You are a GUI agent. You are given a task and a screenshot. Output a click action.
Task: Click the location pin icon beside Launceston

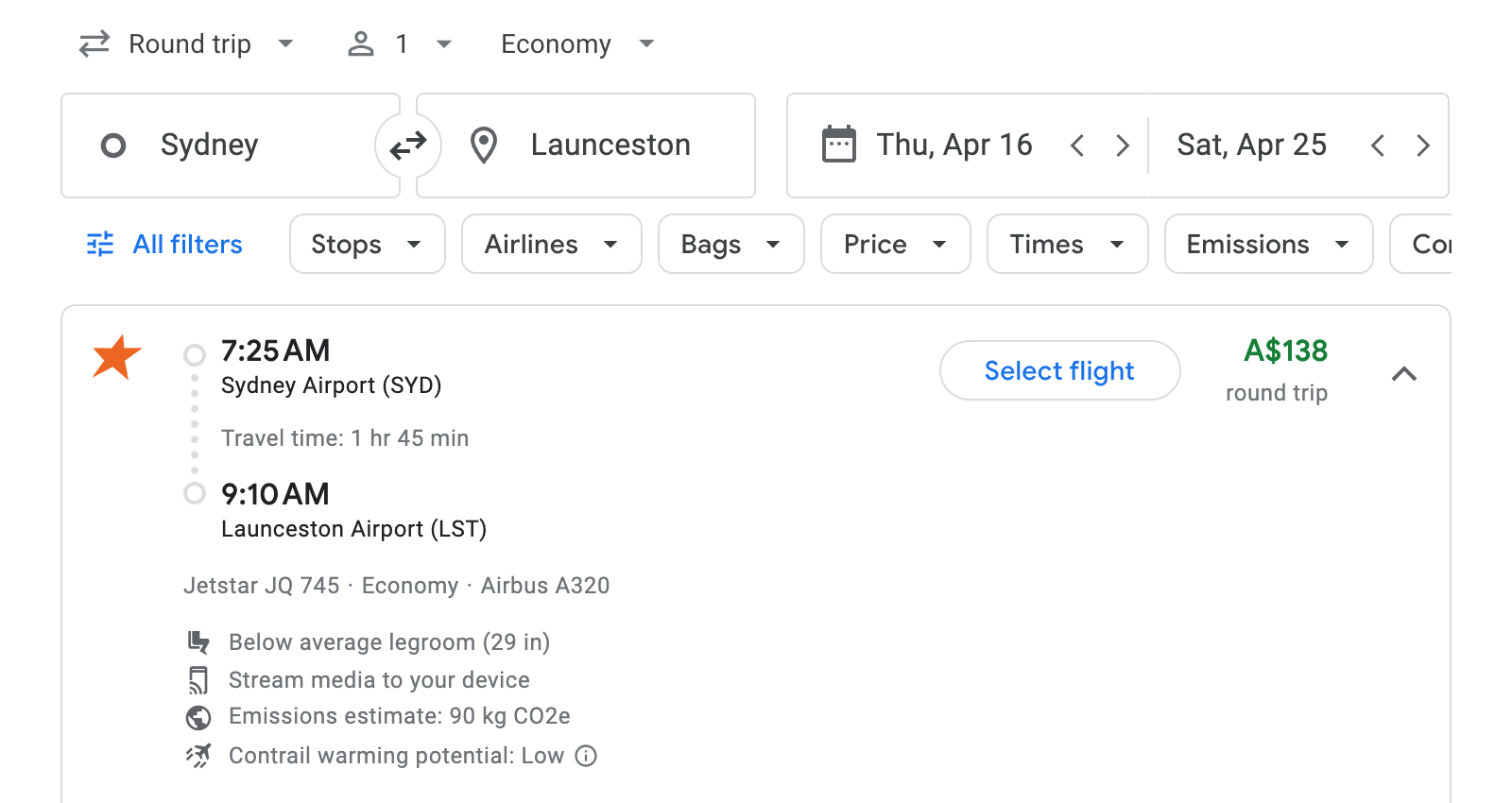coord(484,145)
